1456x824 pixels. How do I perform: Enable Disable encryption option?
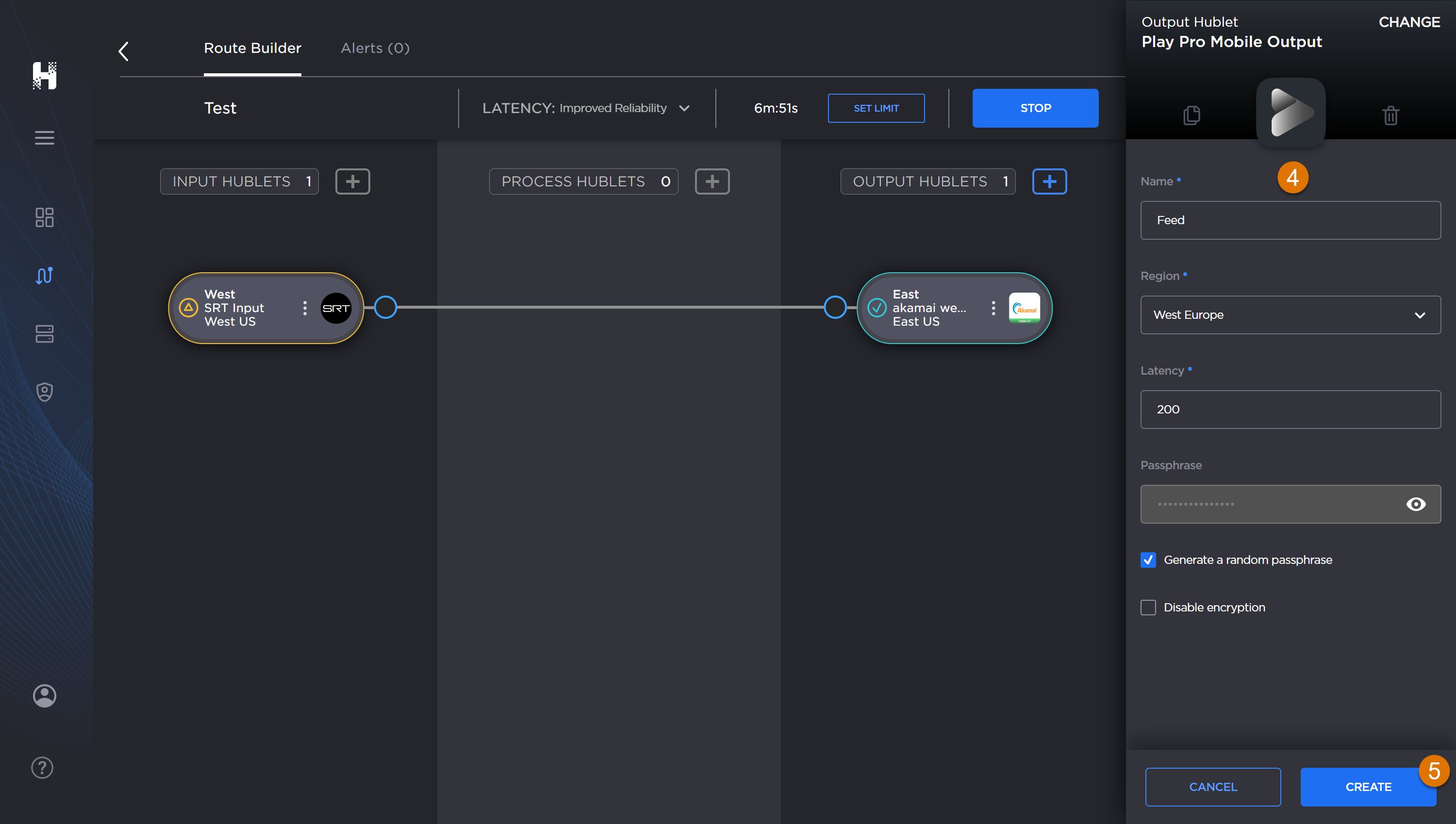tap(1148, 607)
